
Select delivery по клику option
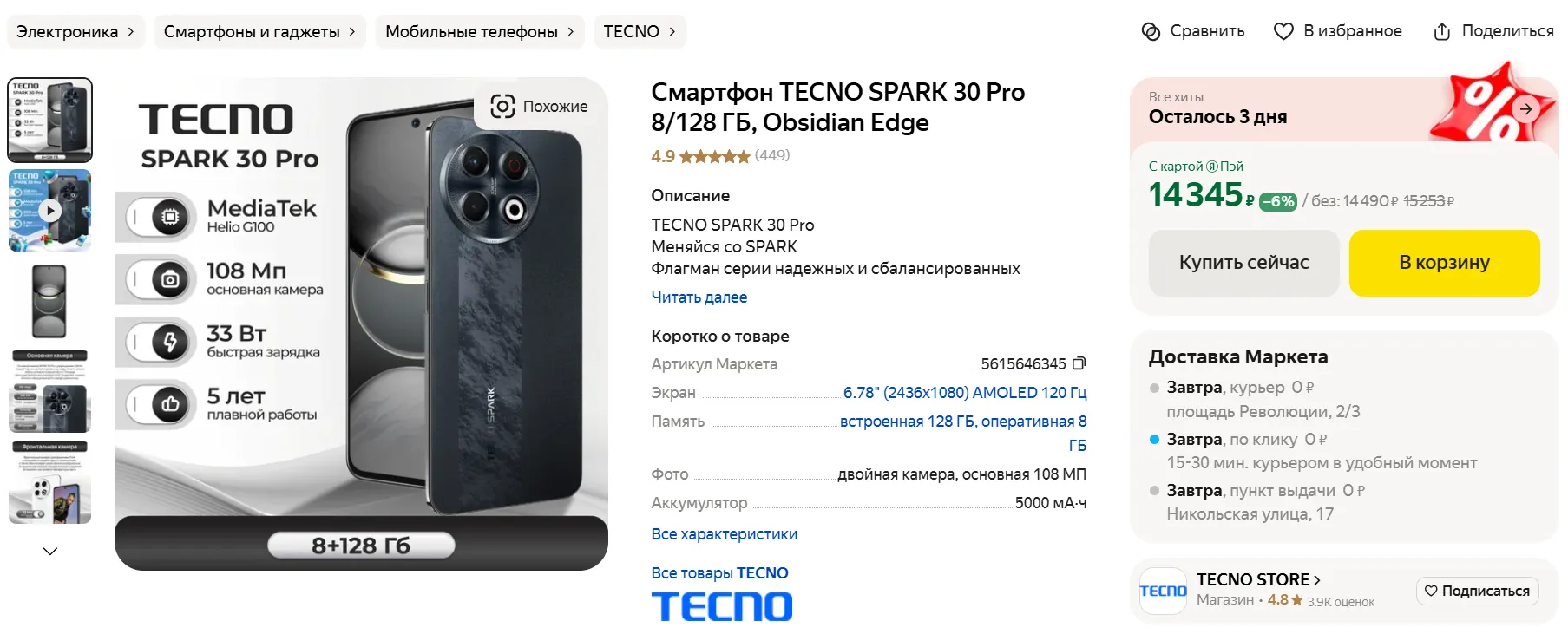coord(1313,451)
